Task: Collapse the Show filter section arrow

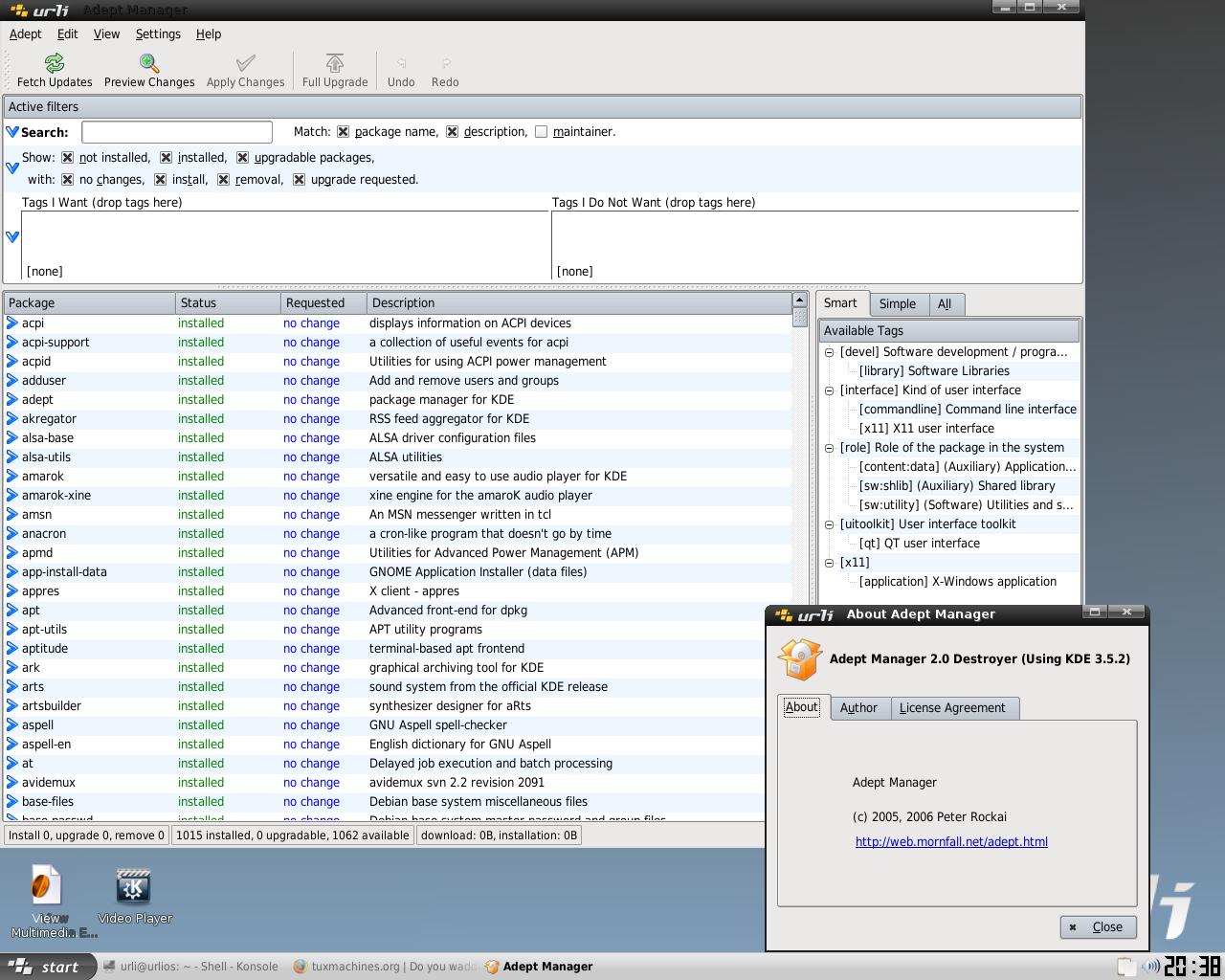Action: point(12,168)
